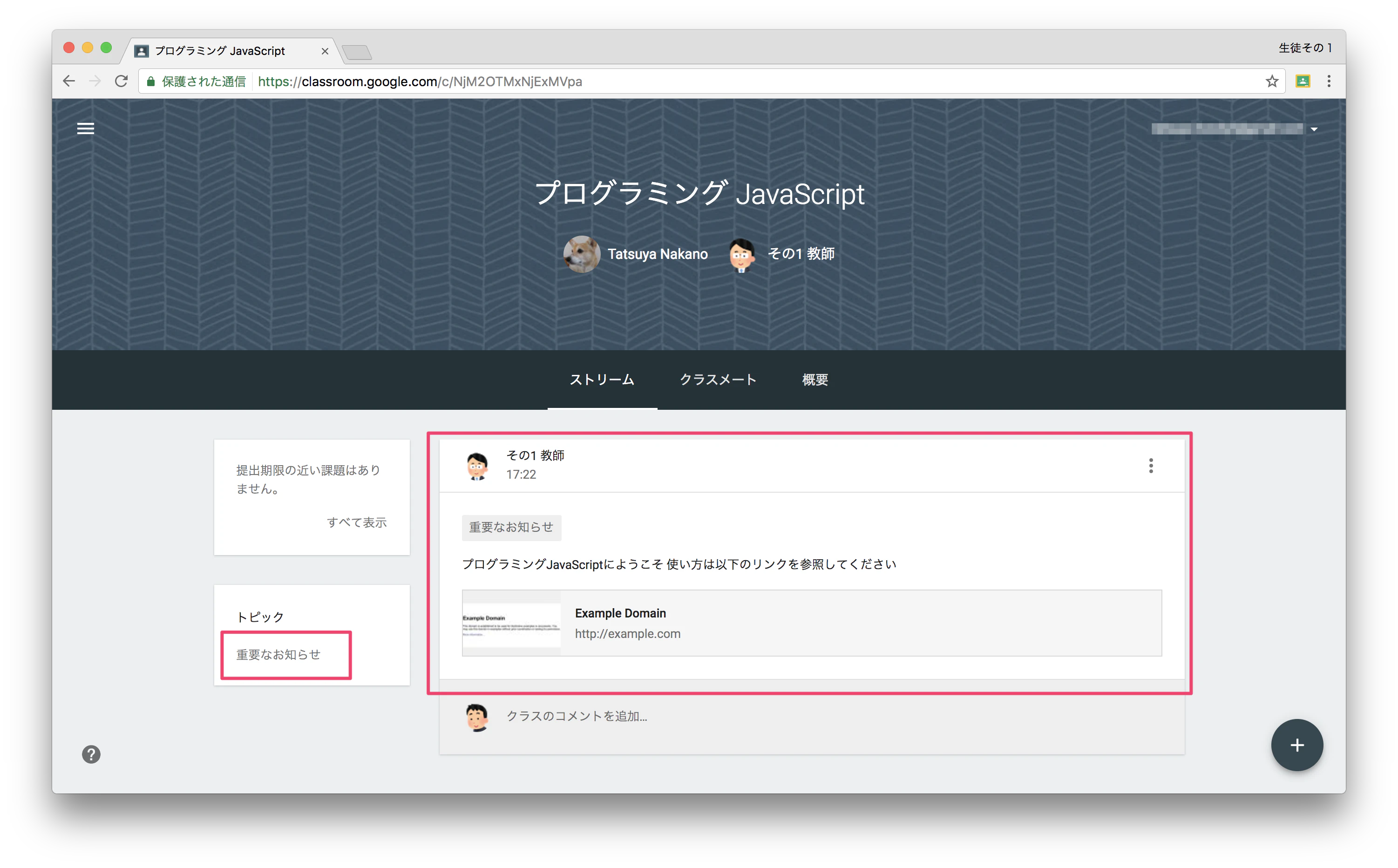Open the Example Domain link attachment
This screenshot has height=868, width=1398.
812,623
